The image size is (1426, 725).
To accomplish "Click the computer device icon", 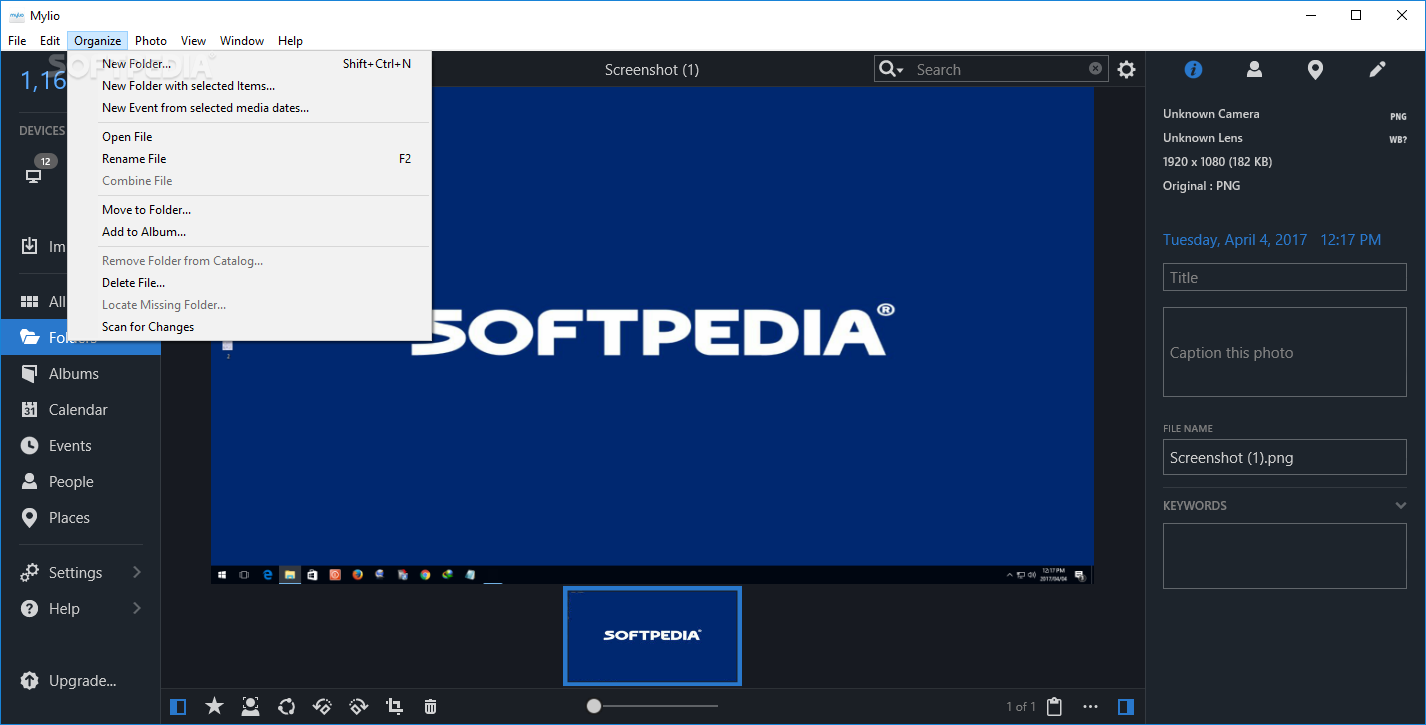I will [x=33, y=176].
